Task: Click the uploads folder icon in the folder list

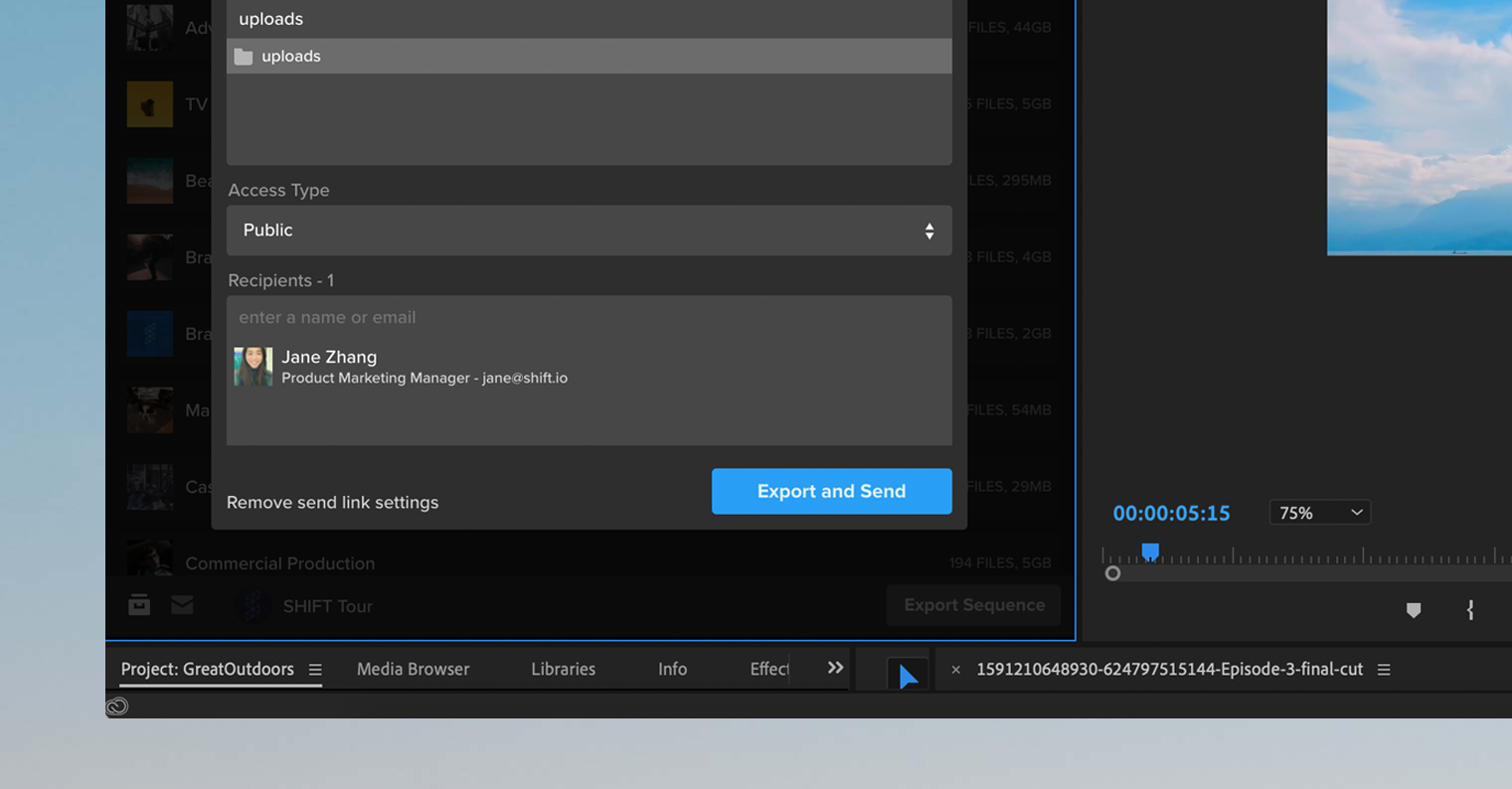Action: (245, 56)
